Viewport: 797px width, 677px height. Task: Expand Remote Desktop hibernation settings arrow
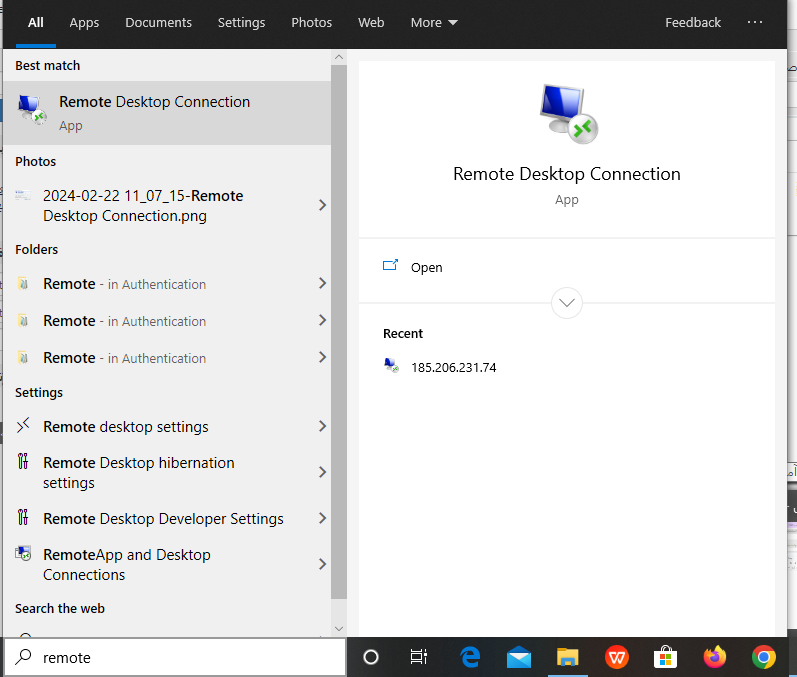click(322, 472)
